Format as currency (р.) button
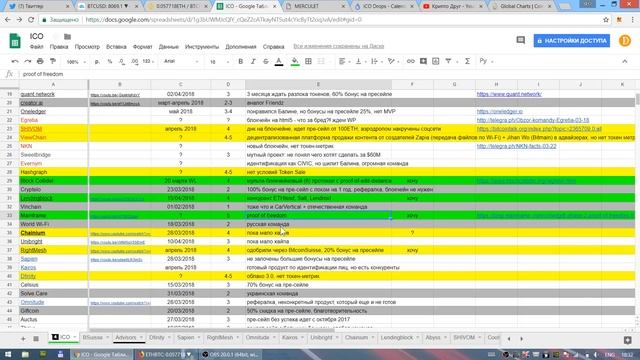This screenshot has height=360, width=640. tap(97, 62)
